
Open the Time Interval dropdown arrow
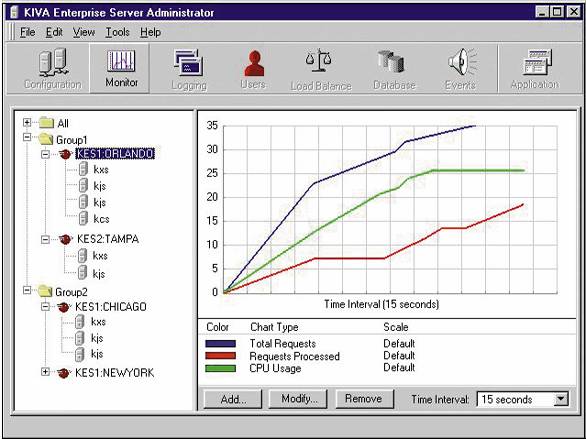(x=561, y=399)
